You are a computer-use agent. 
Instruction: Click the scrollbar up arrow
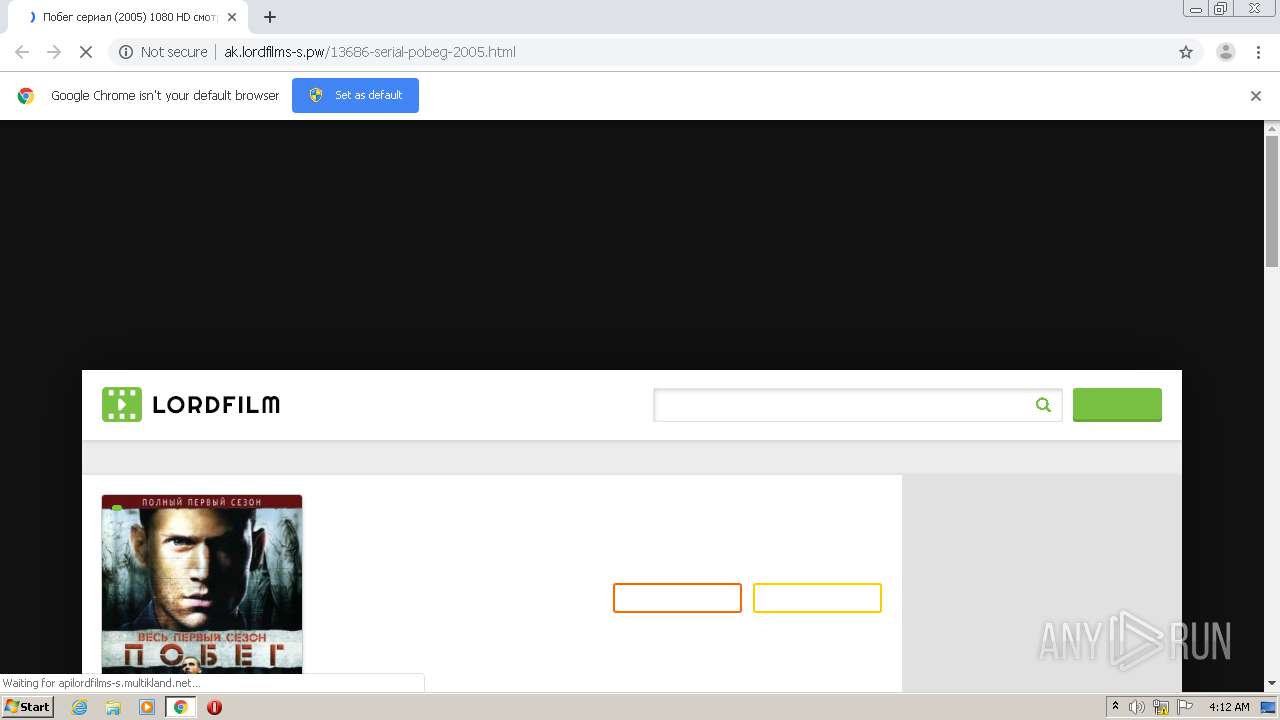point(1272,128)
